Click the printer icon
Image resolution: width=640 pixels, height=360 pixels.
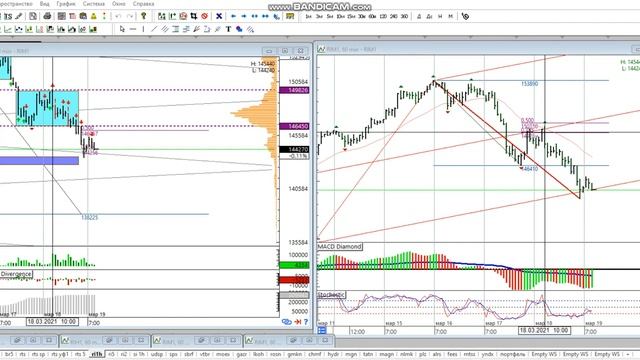point(47,16)
